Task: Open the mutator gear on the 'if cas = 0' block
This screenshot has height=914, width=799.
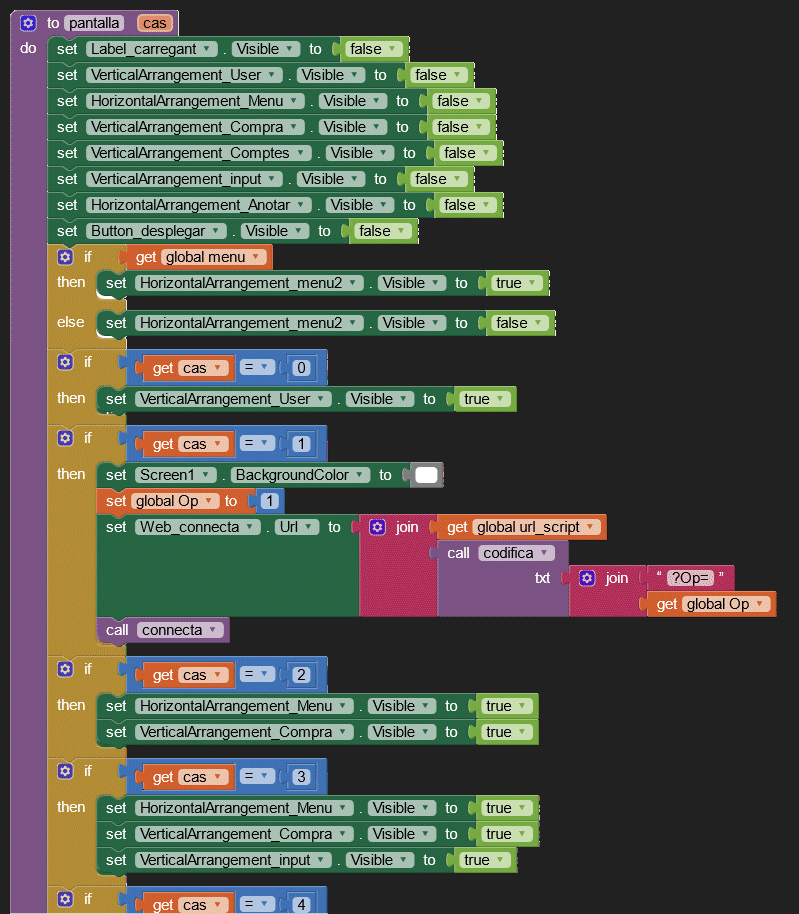Action: [66, 362]
